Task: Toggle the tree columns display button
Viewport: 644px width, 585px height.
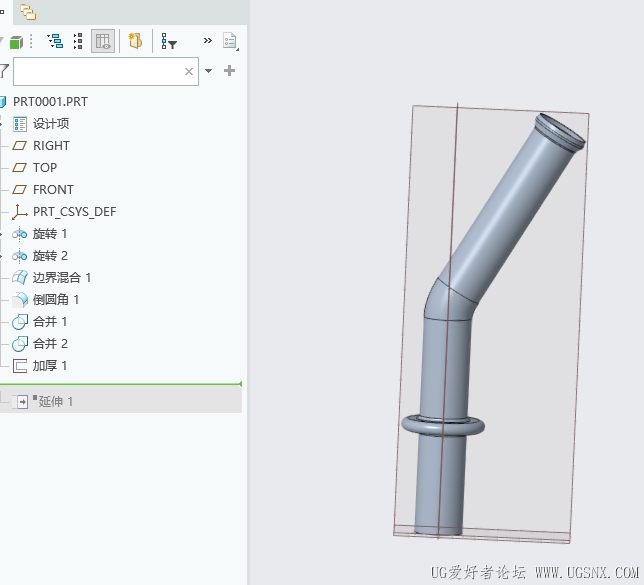Action: (x=103, y=41)
